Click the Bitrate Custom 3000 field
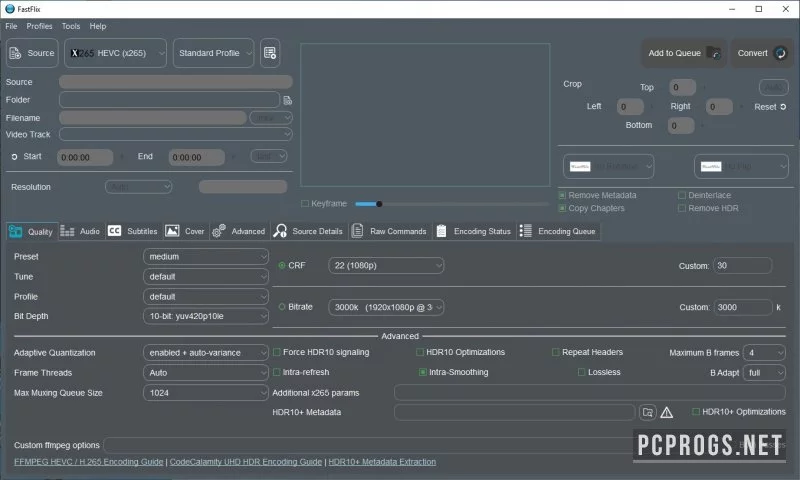This screenshot has height=480, width=800. coord(742,307)
